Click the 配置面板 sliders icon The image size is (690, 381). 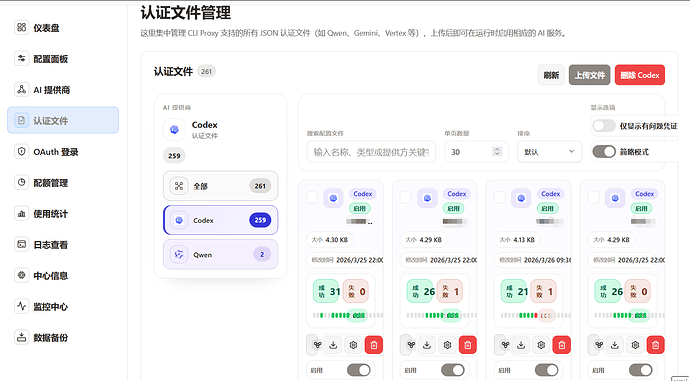tap(21, 59)
